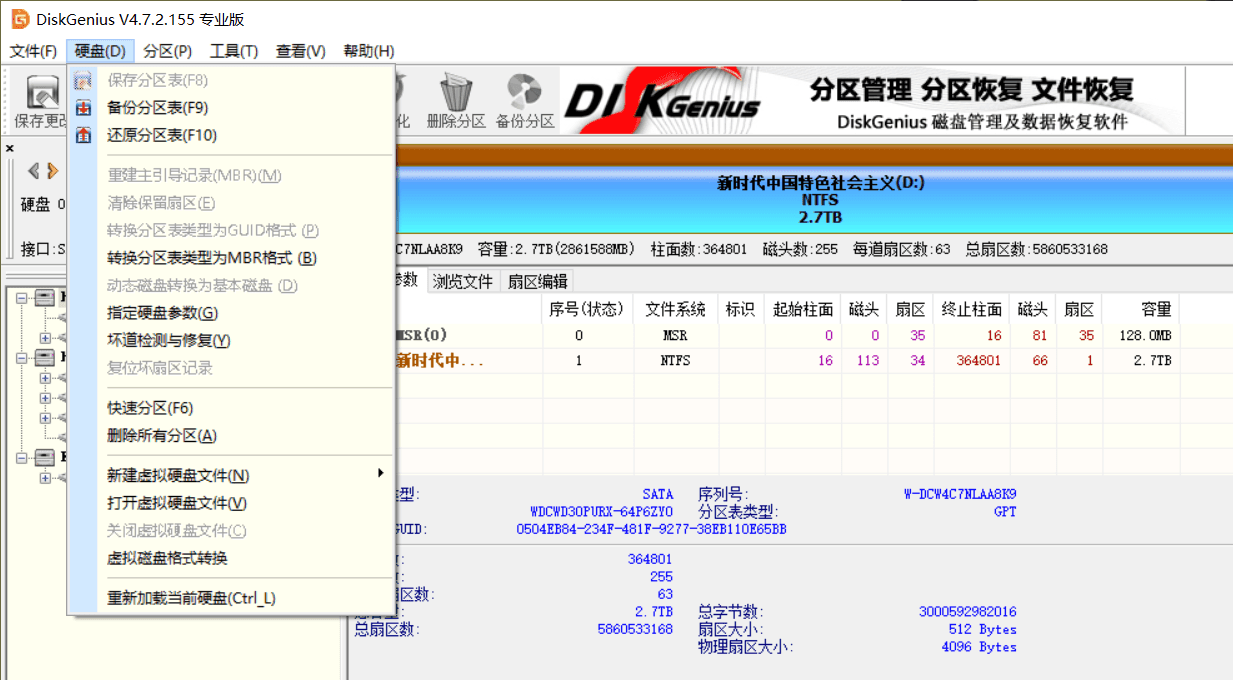Collapse the first disk node in tree

point(22,297)
